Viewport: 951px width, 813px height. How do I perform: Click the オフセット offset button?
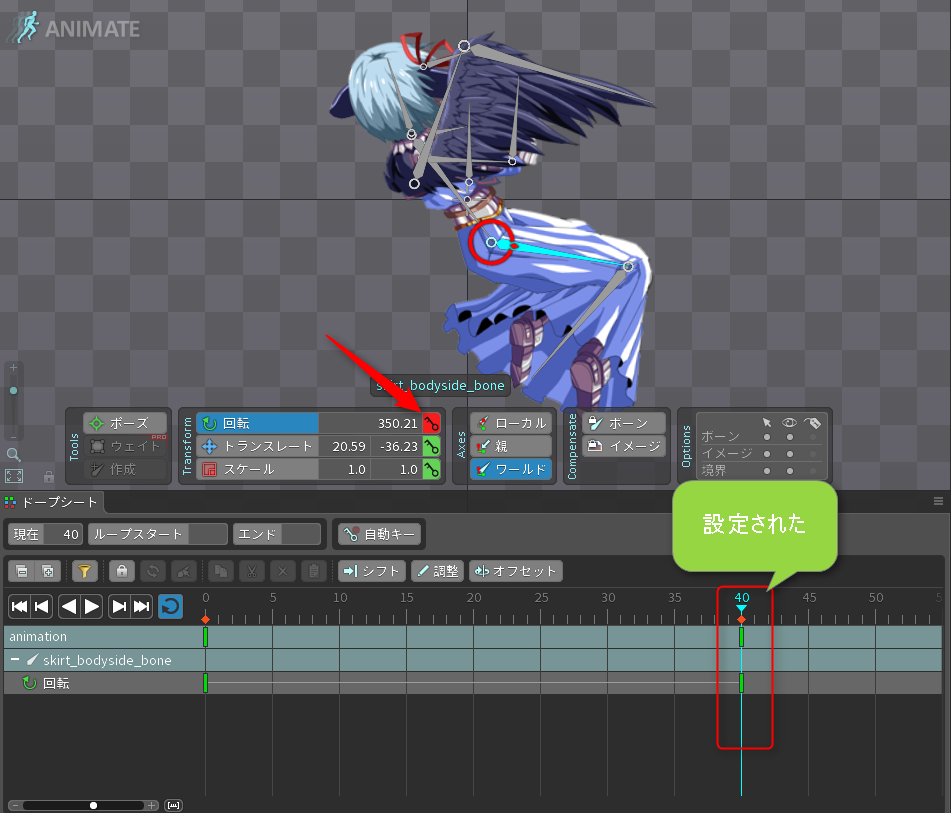pyautogui.click(x=516, y=571)
